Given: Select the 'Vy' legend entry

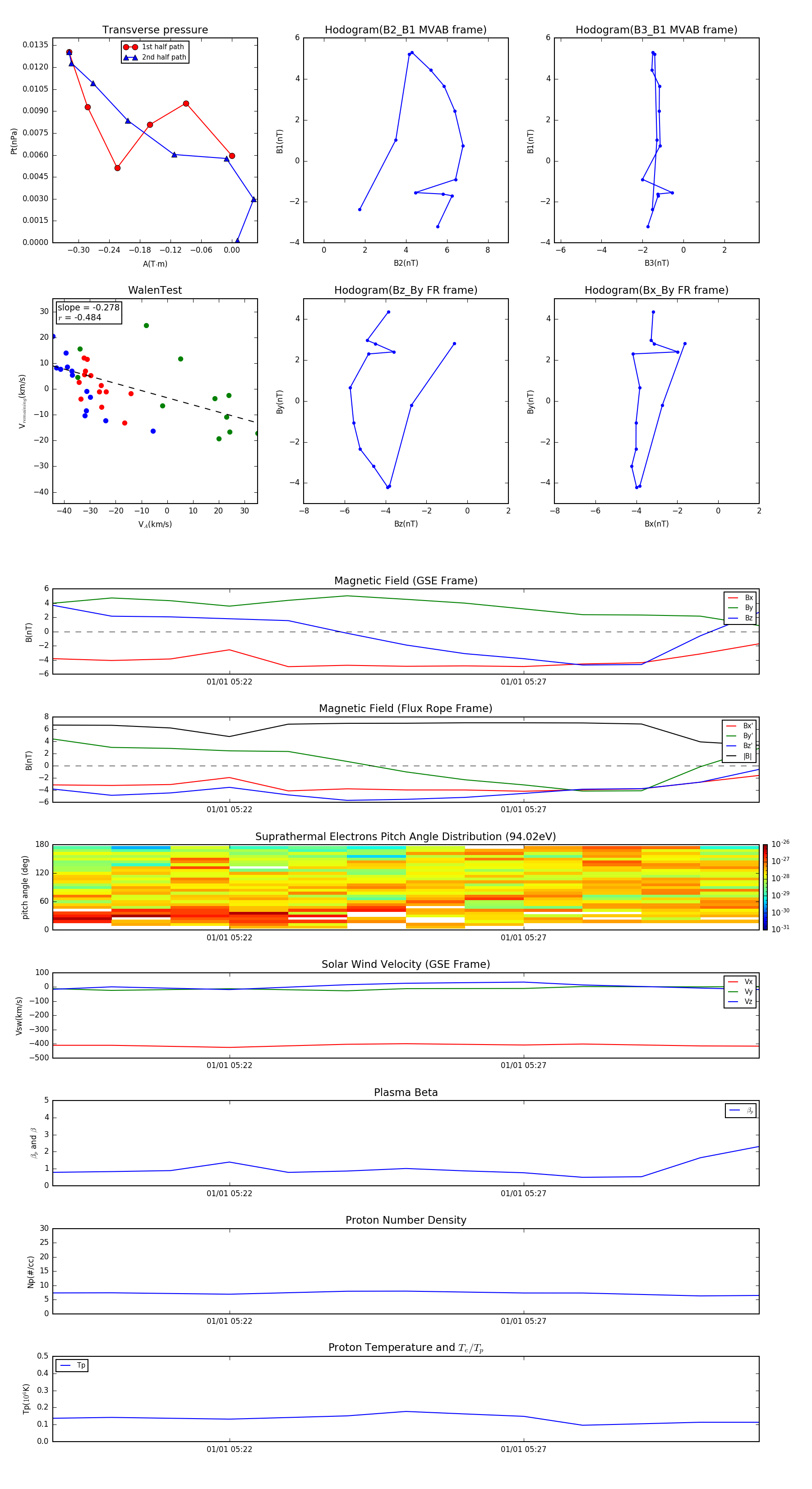Looking at the screenshot, I should click(740, 991).
